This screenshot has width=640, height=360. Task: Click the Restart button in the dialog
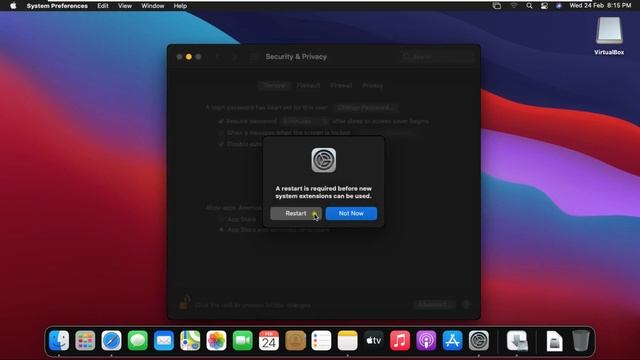pyautogui.click(x=296, y=213)
